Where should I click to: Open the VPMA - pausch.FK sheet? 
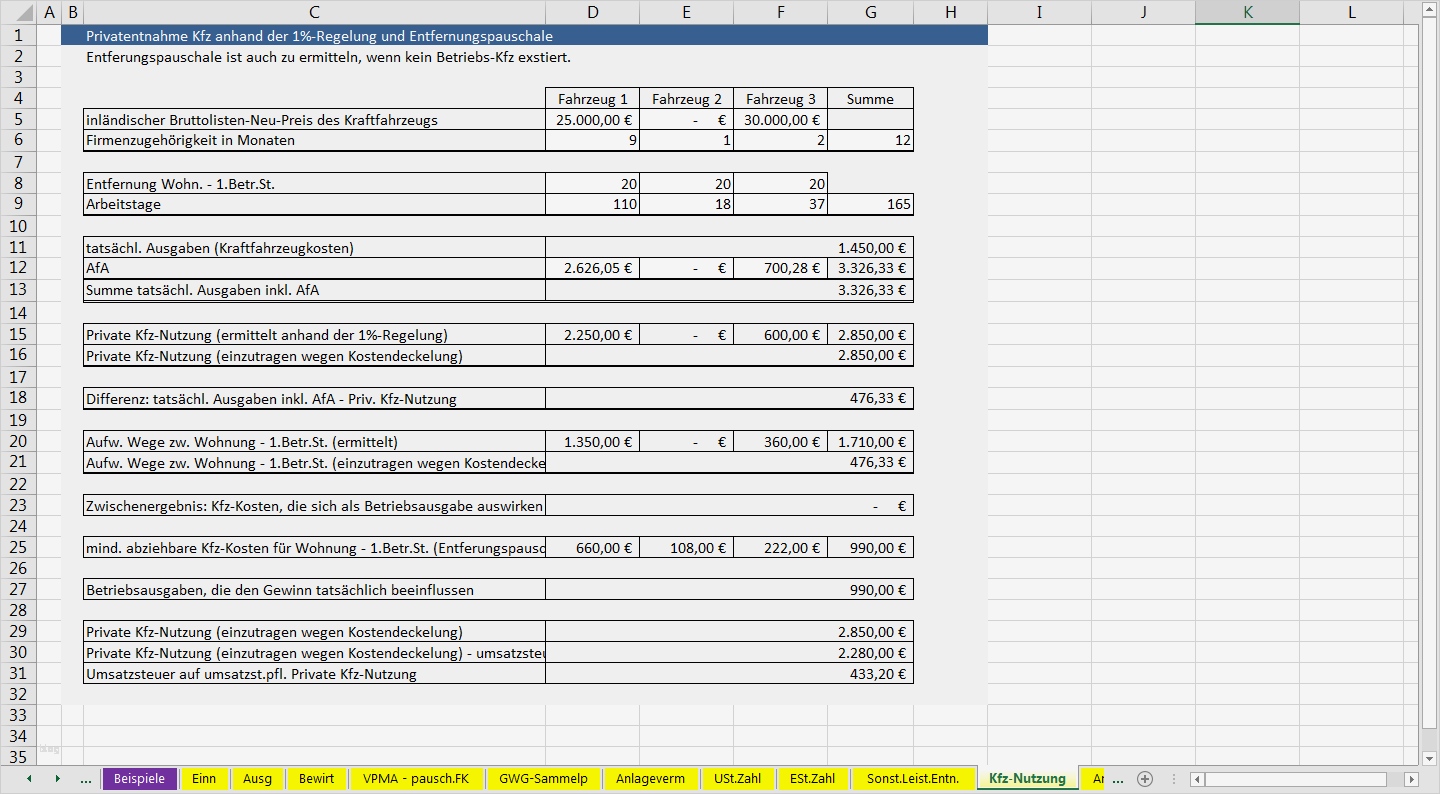(x=414, y=778)
